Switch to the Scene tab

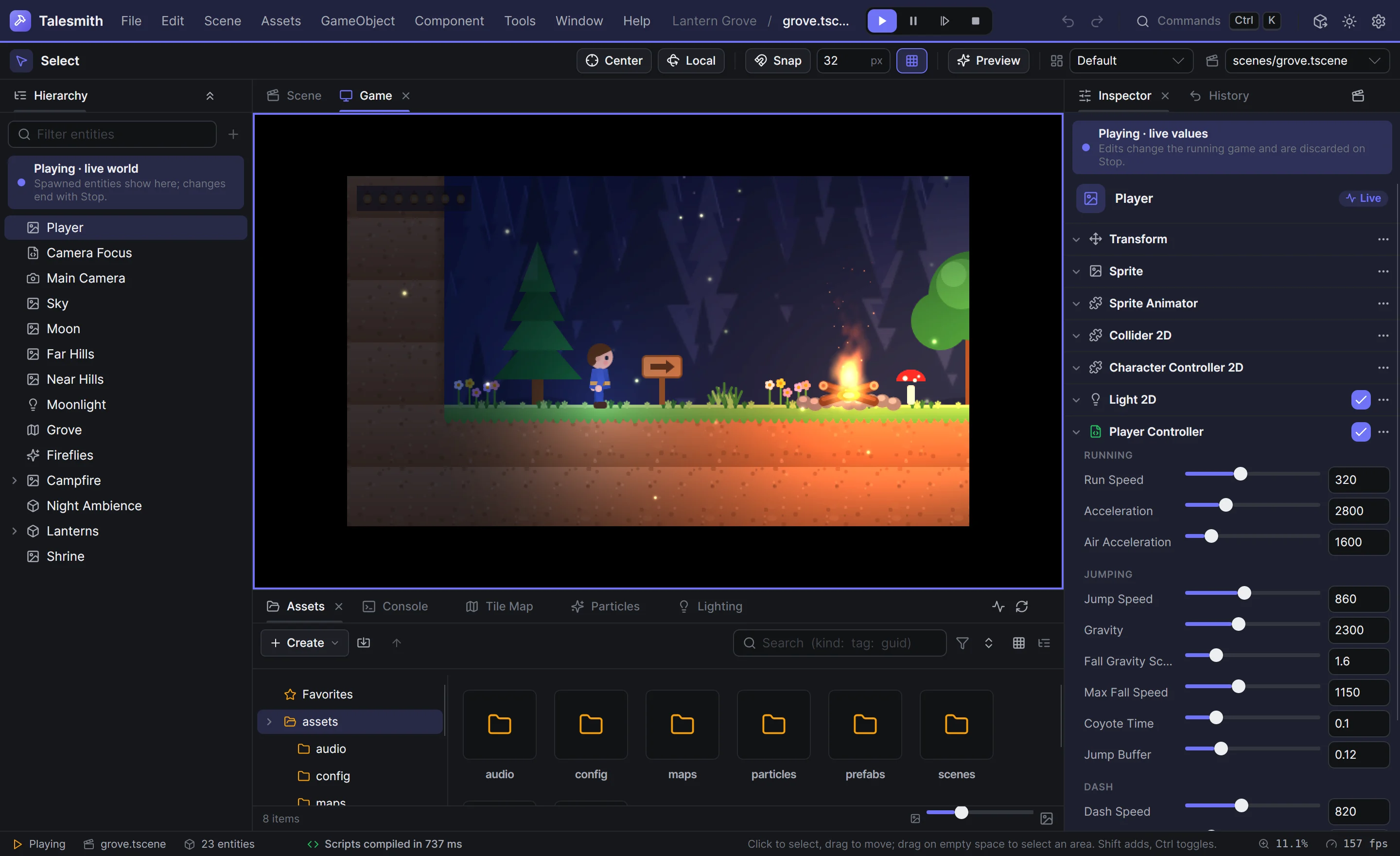click(x=294, y=95)
